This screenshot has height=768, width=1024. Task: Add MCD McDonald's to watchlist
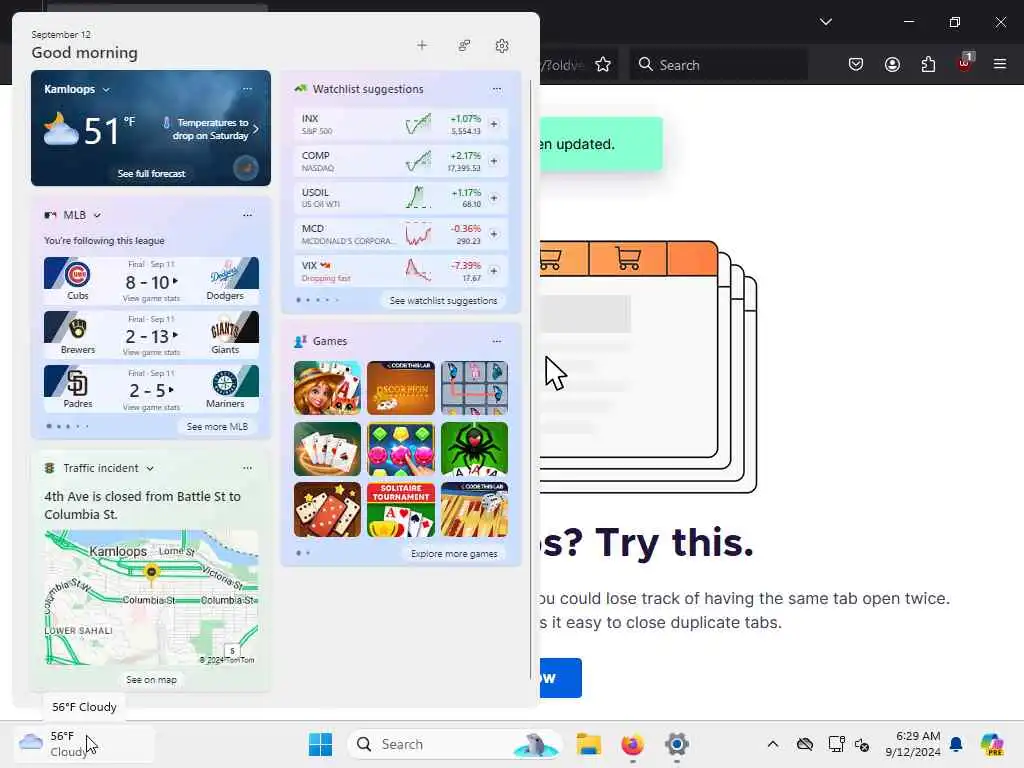(x=494, y=234)
